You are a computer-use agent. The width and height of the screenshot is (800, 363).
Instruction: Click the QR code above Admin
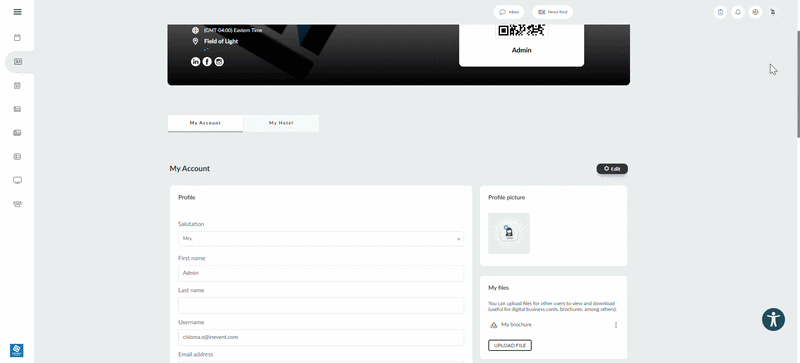point(521,30)
